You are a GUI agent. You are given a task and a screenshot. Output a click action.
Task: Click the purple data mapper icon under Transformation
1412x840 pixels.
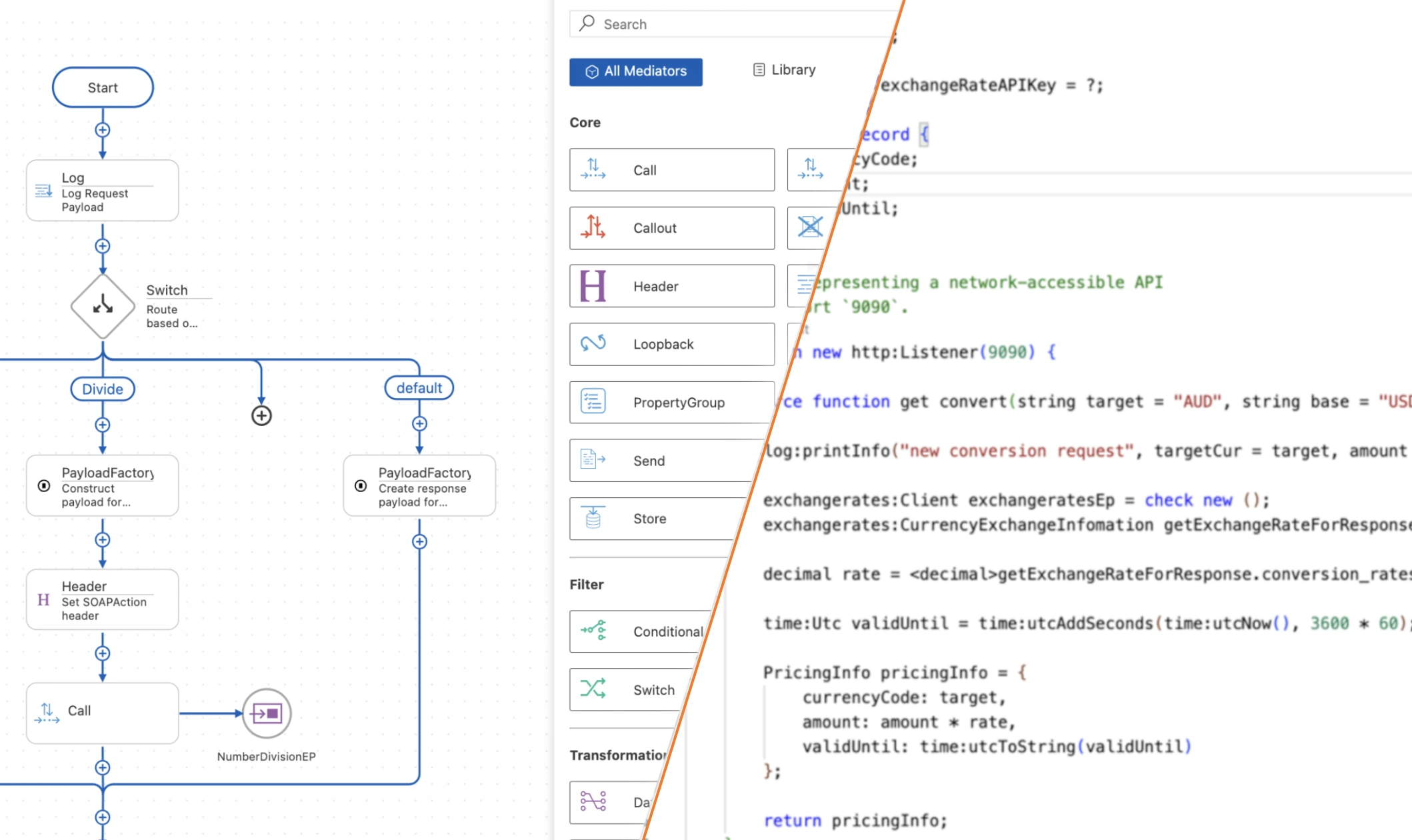(x=593, y=801)
